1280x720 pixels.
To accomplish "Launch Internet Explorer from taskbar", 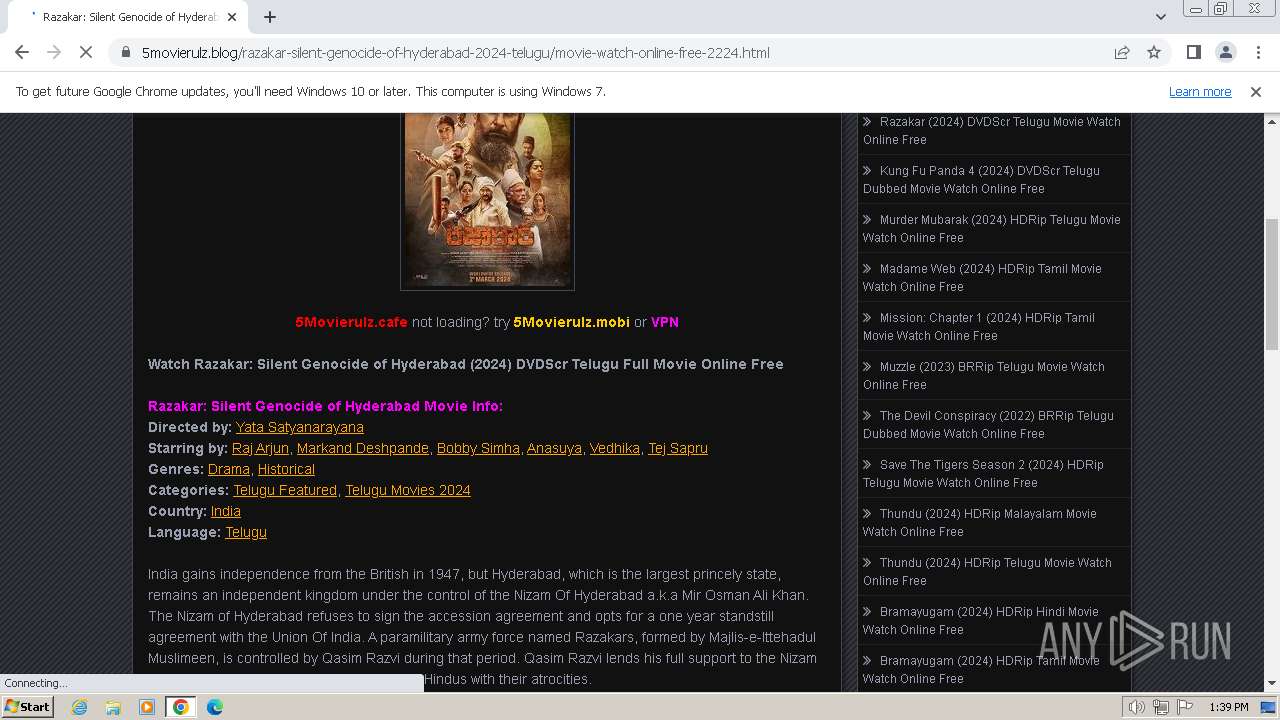I will [x=79, y=707].
